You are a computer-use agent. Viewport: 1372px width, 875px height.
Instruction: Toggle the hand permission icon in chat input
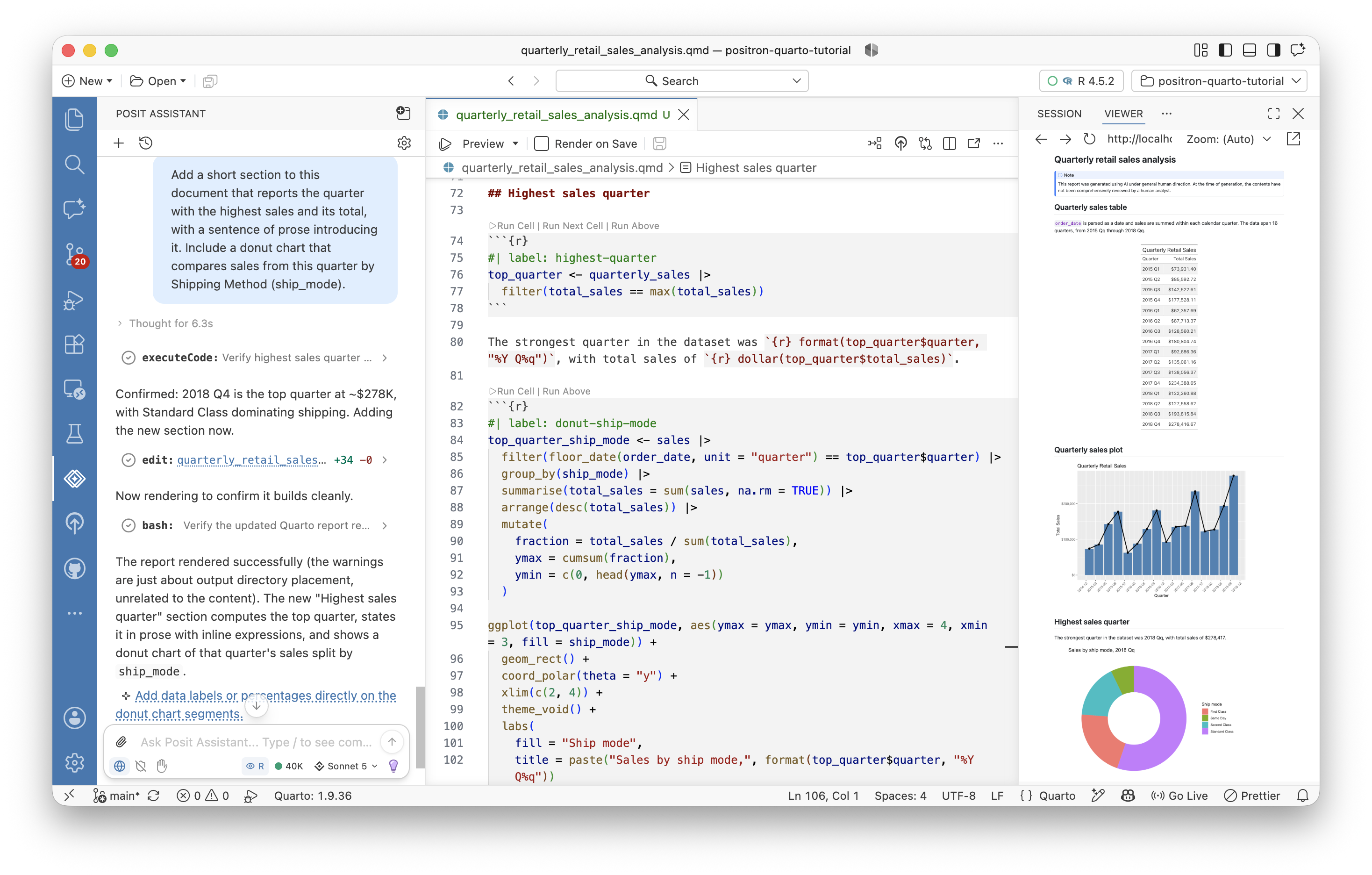click(x=162, y=766)
